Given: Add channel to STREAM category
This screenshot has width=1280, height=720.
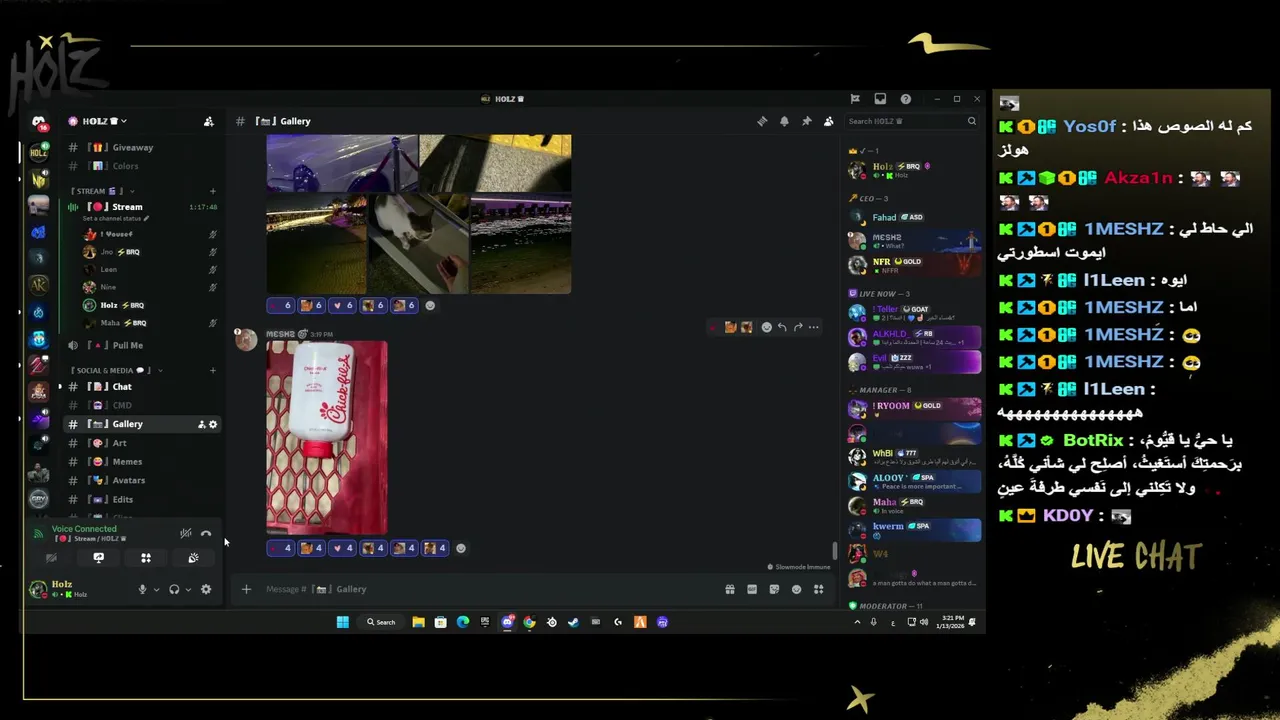Looking at the screenshot, I should click(x=212, y=191).
